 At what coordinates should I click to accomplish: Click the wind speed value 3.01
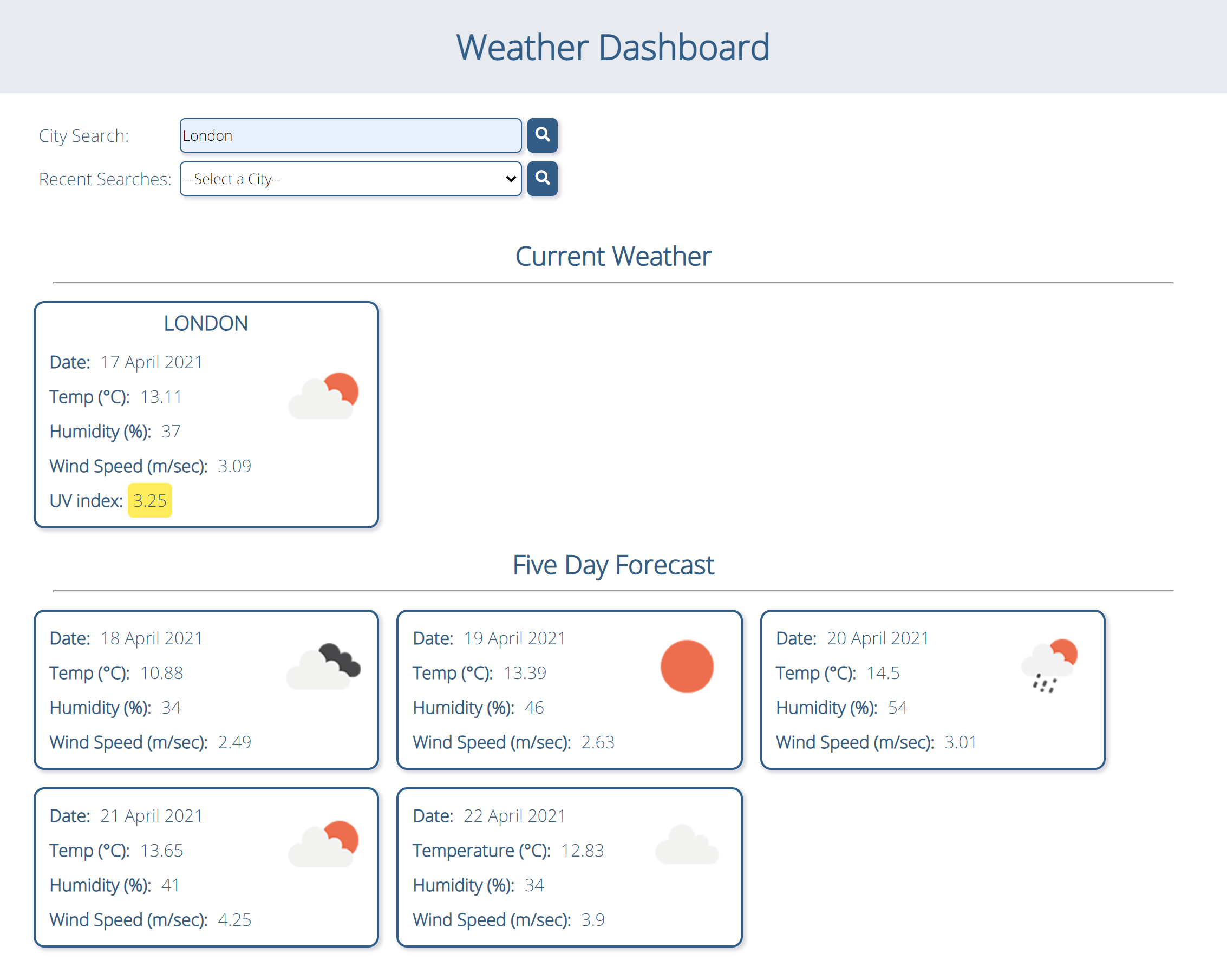click(x=960, y=742)
